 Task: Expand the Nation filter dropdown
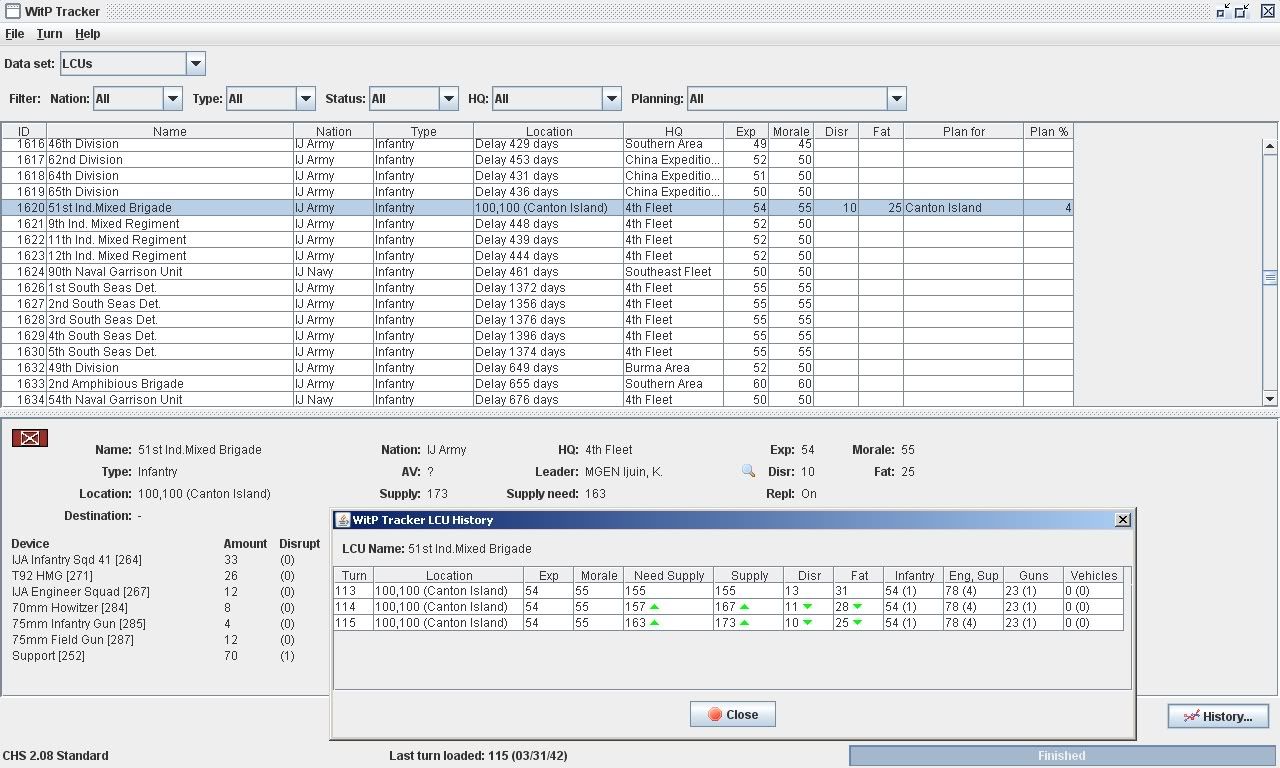pyautogui.click(x=173, y=98)
